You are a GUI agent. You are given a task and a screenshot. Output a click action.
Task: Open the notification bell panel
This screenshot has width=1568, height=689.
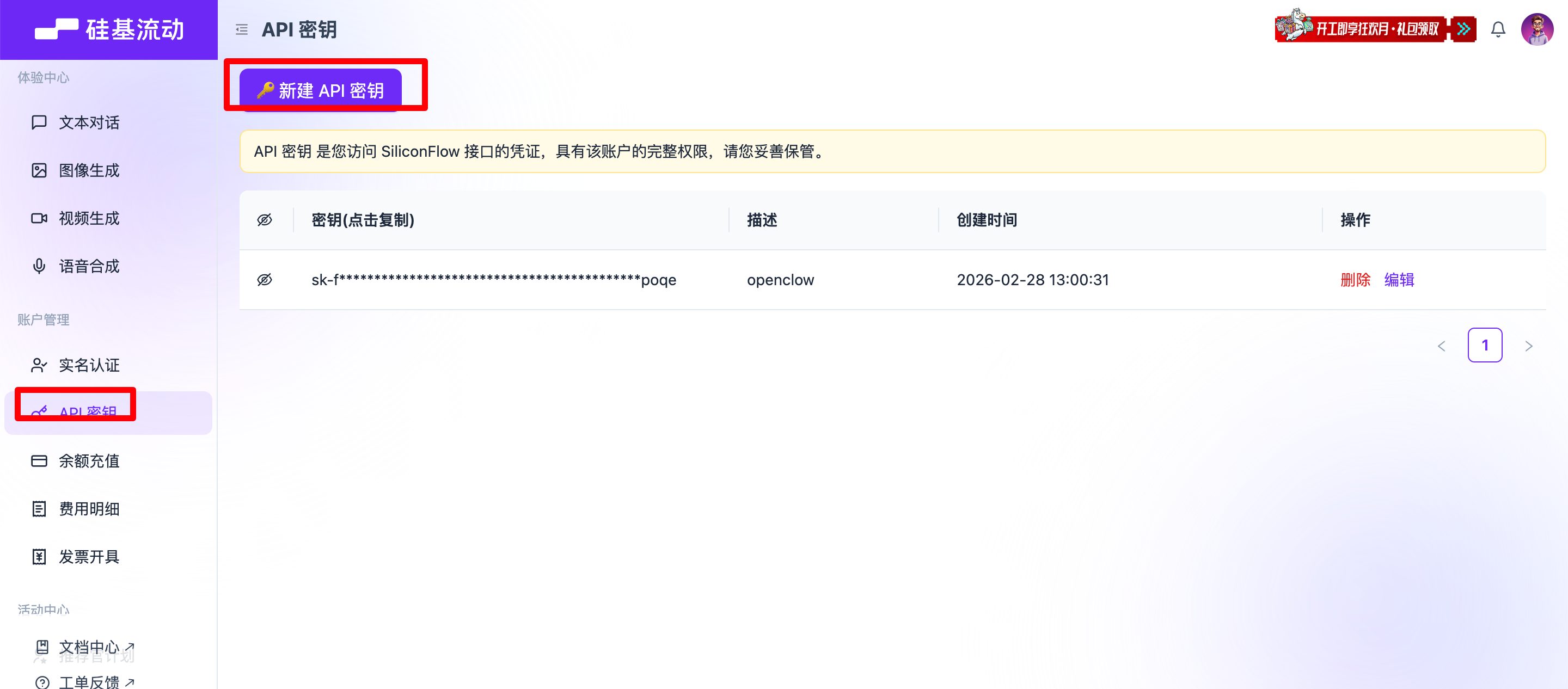1498,29
